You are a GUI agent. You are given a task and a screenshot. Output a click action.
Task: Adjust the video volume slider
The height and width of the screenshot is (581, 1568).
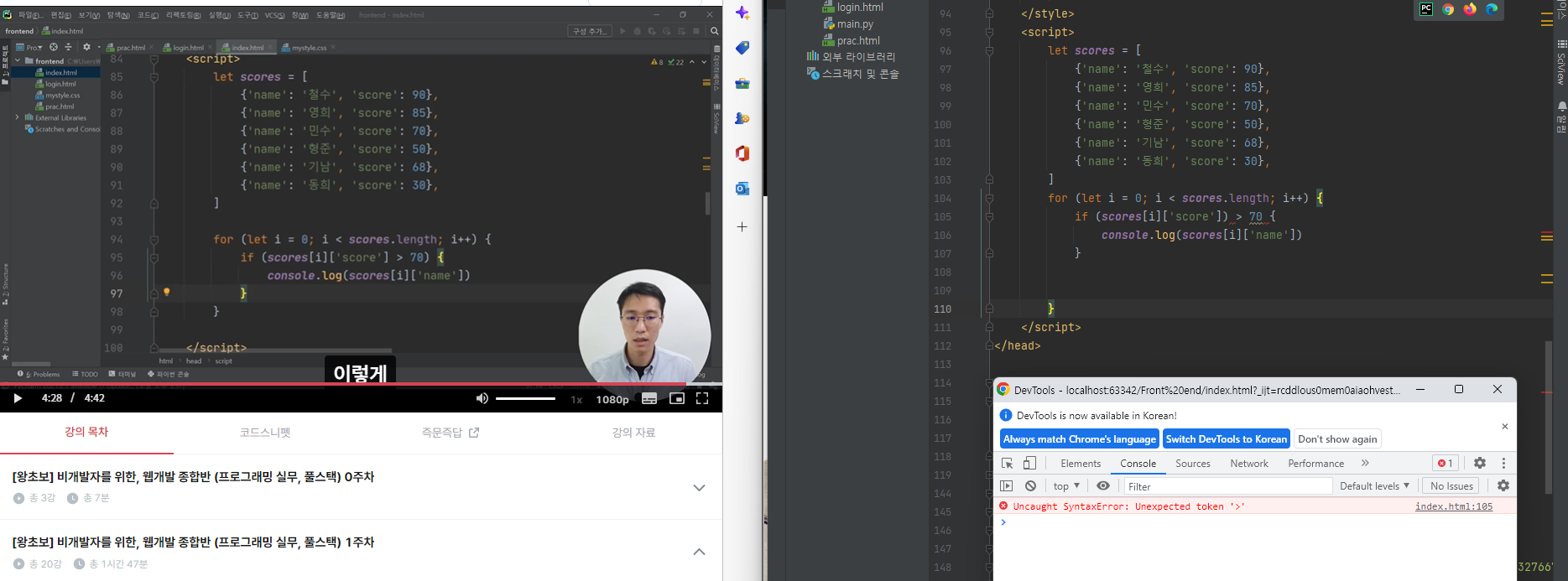click(x=525, y=398)
